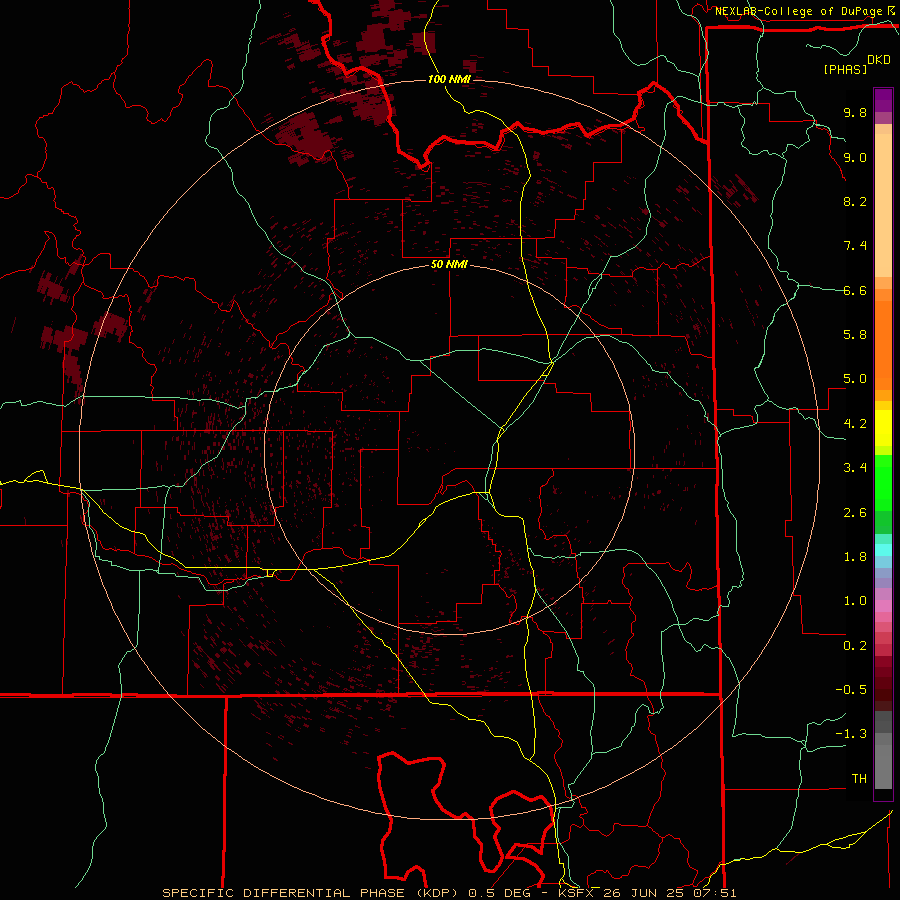Viewport: 900px width, 900px height.
Task: Click the dark red segment near -0.5
Action: pyautogui.click(x=883, y=689)
